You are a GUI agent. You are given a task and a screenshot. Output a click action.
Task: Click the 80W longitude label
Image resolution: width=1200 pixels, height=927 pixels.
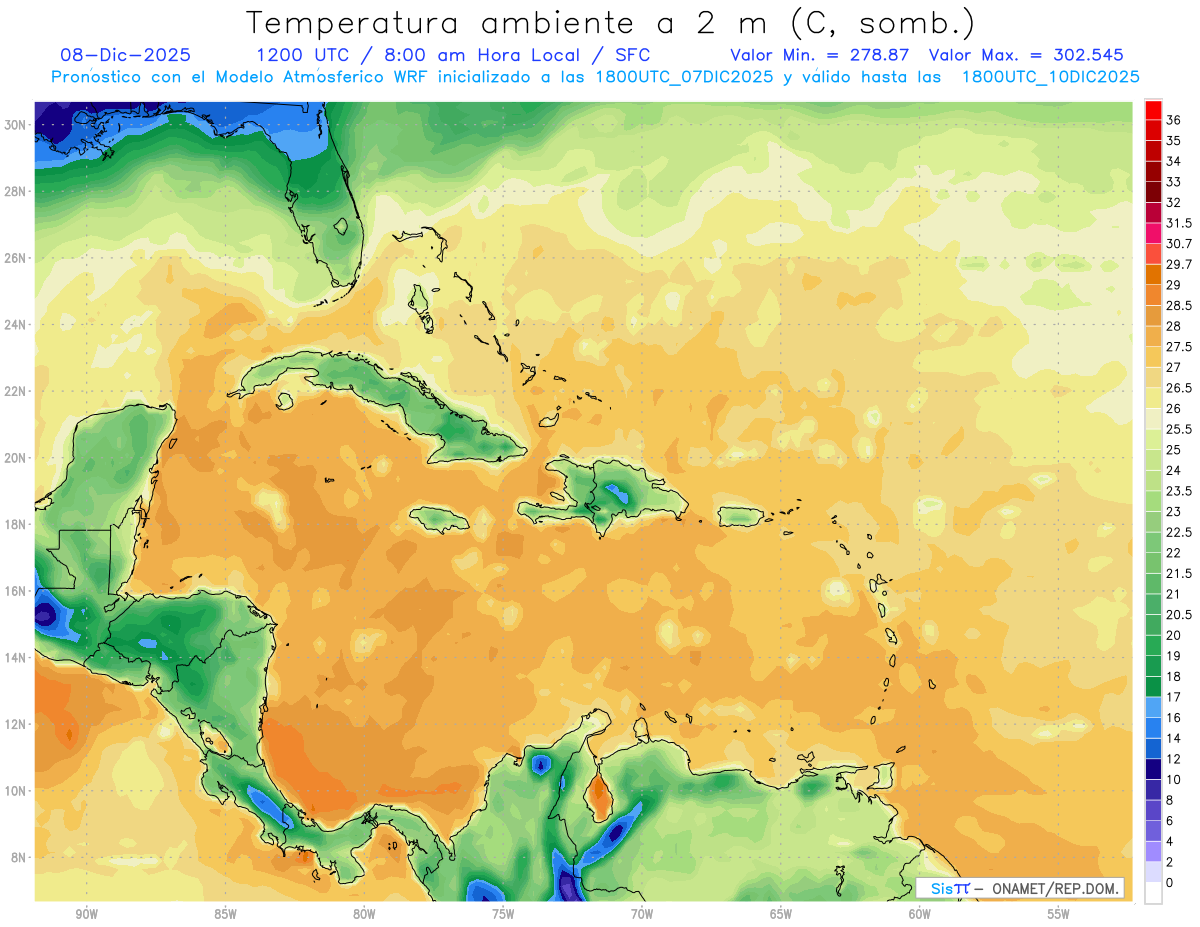coord(364,914)
